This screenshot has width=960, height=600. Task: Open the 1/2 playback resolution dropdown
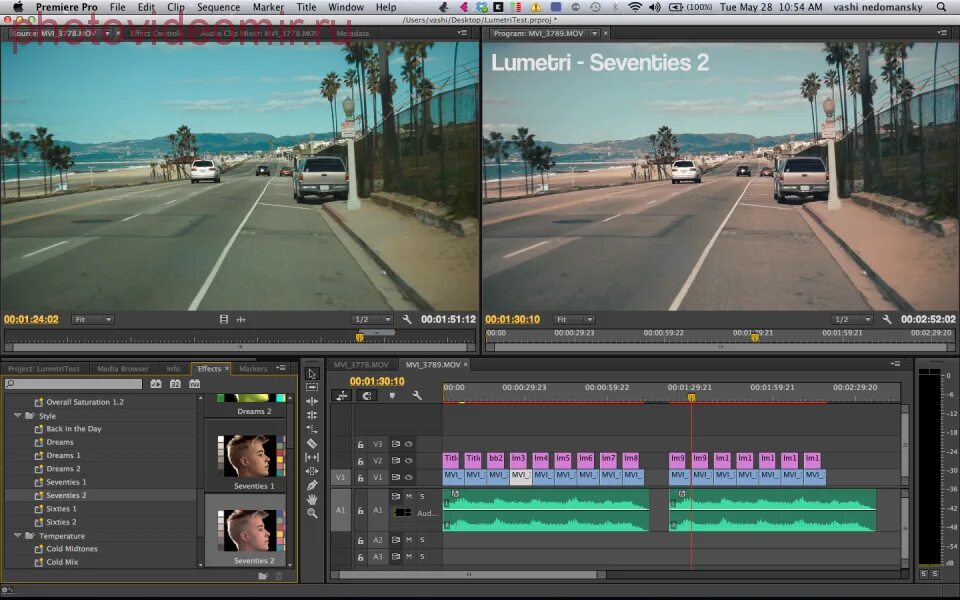click(x=370, y=319)
